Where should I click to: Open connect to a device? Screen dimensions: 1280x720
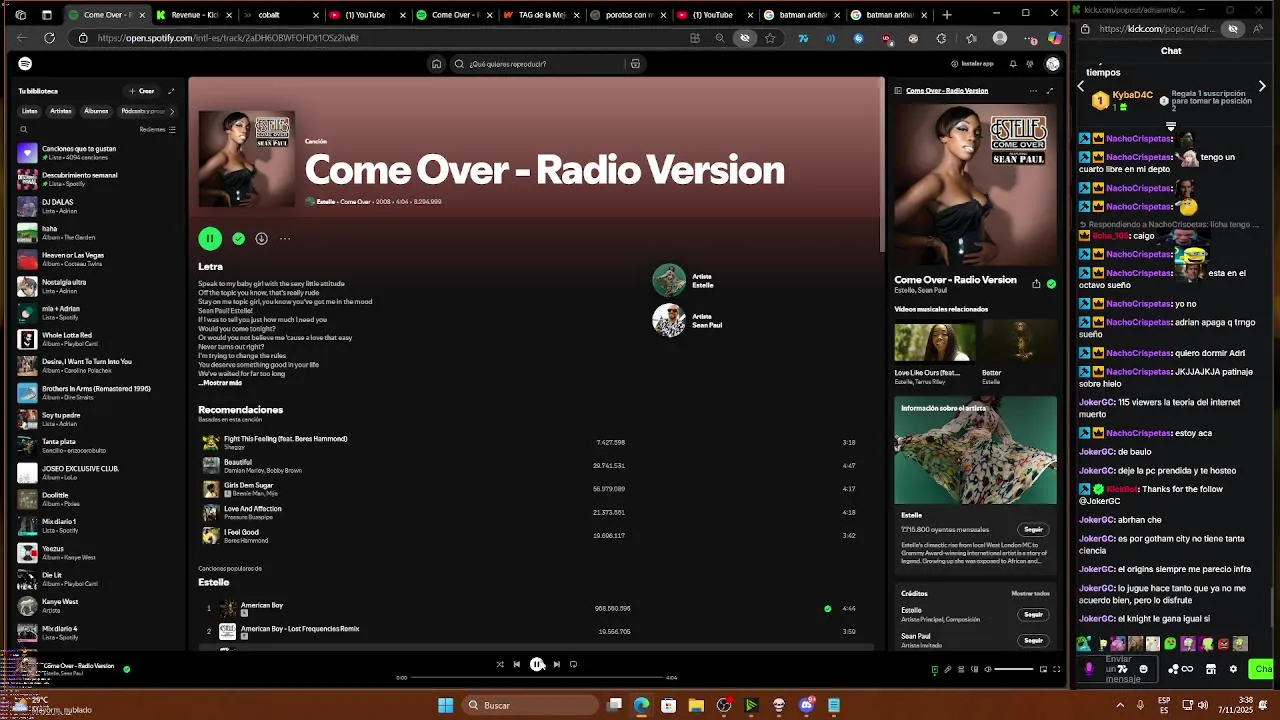coord(974,669)
